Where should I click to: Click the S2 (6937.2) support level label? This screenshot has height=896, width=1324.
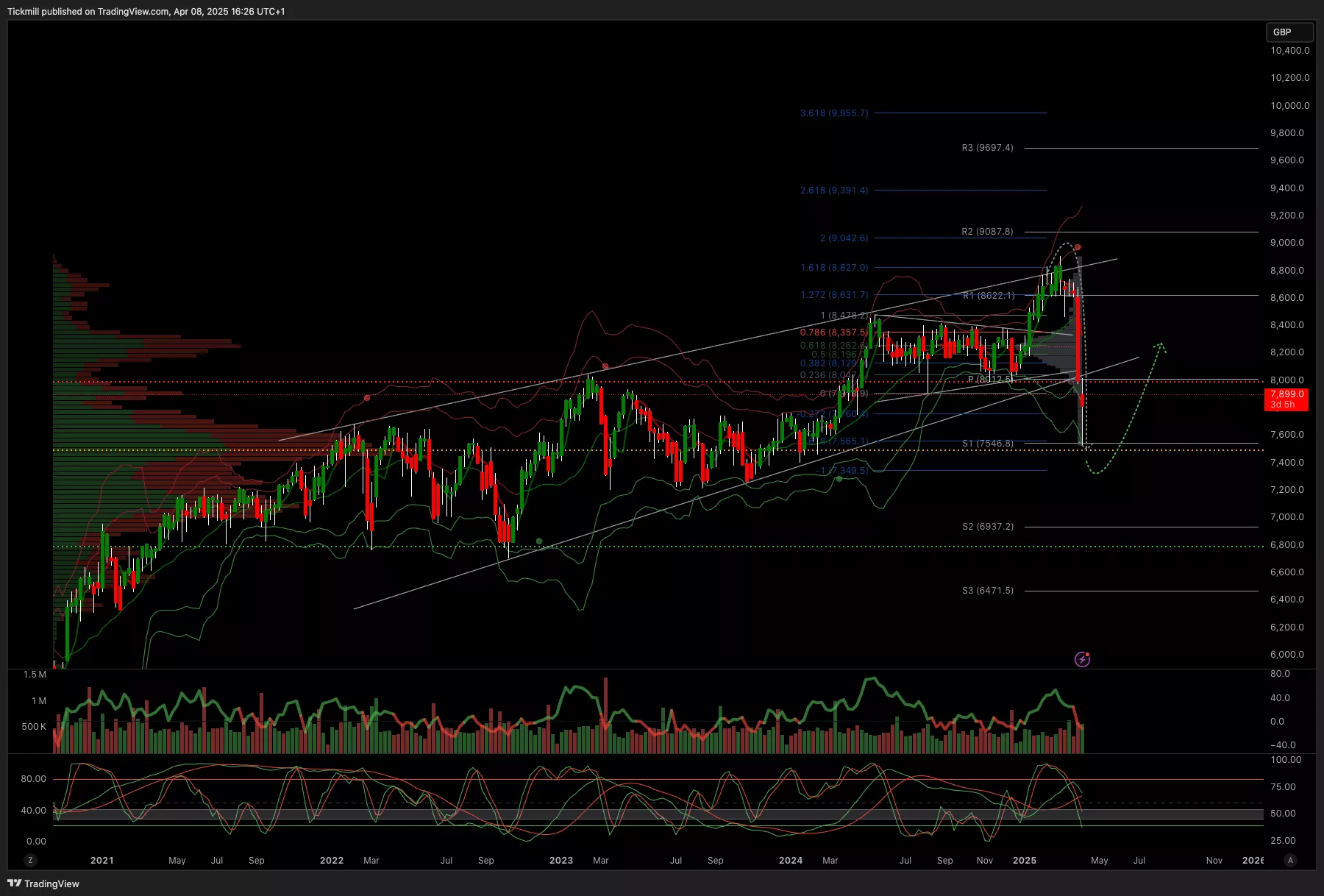click(987, 527)
